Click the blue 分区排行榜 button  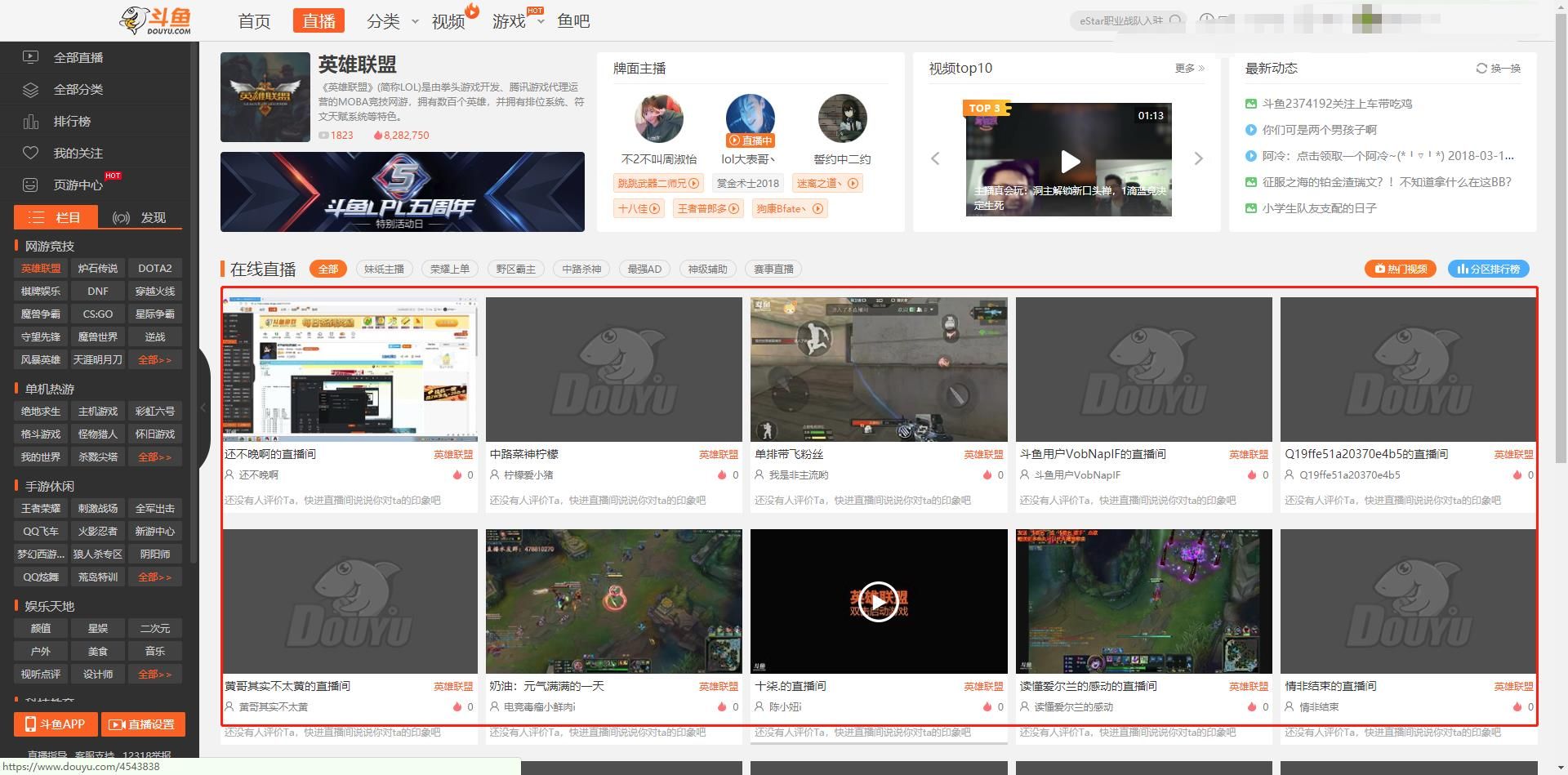pos(1488,269)
